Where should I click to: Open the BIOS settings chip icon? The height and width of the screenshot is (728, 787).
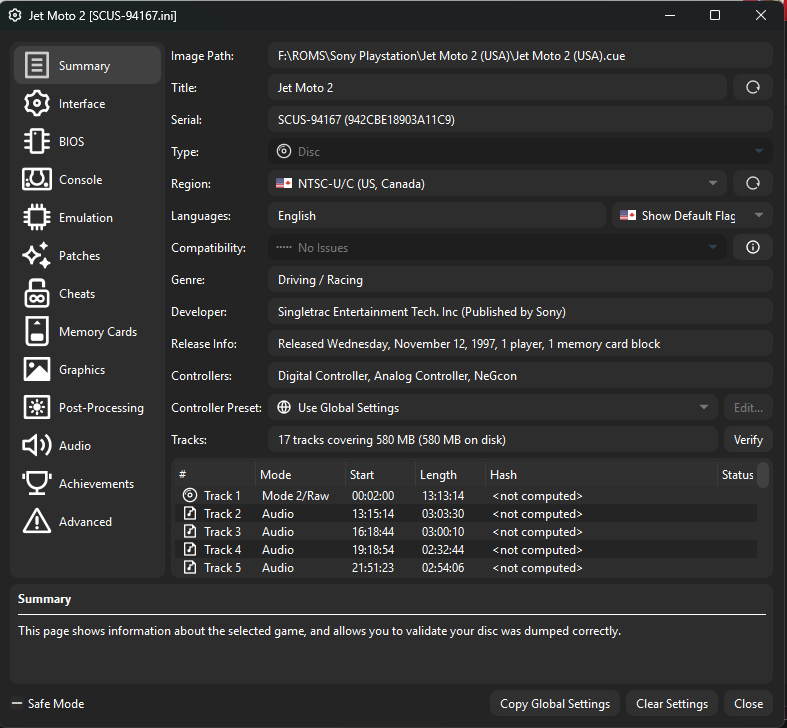37,142
